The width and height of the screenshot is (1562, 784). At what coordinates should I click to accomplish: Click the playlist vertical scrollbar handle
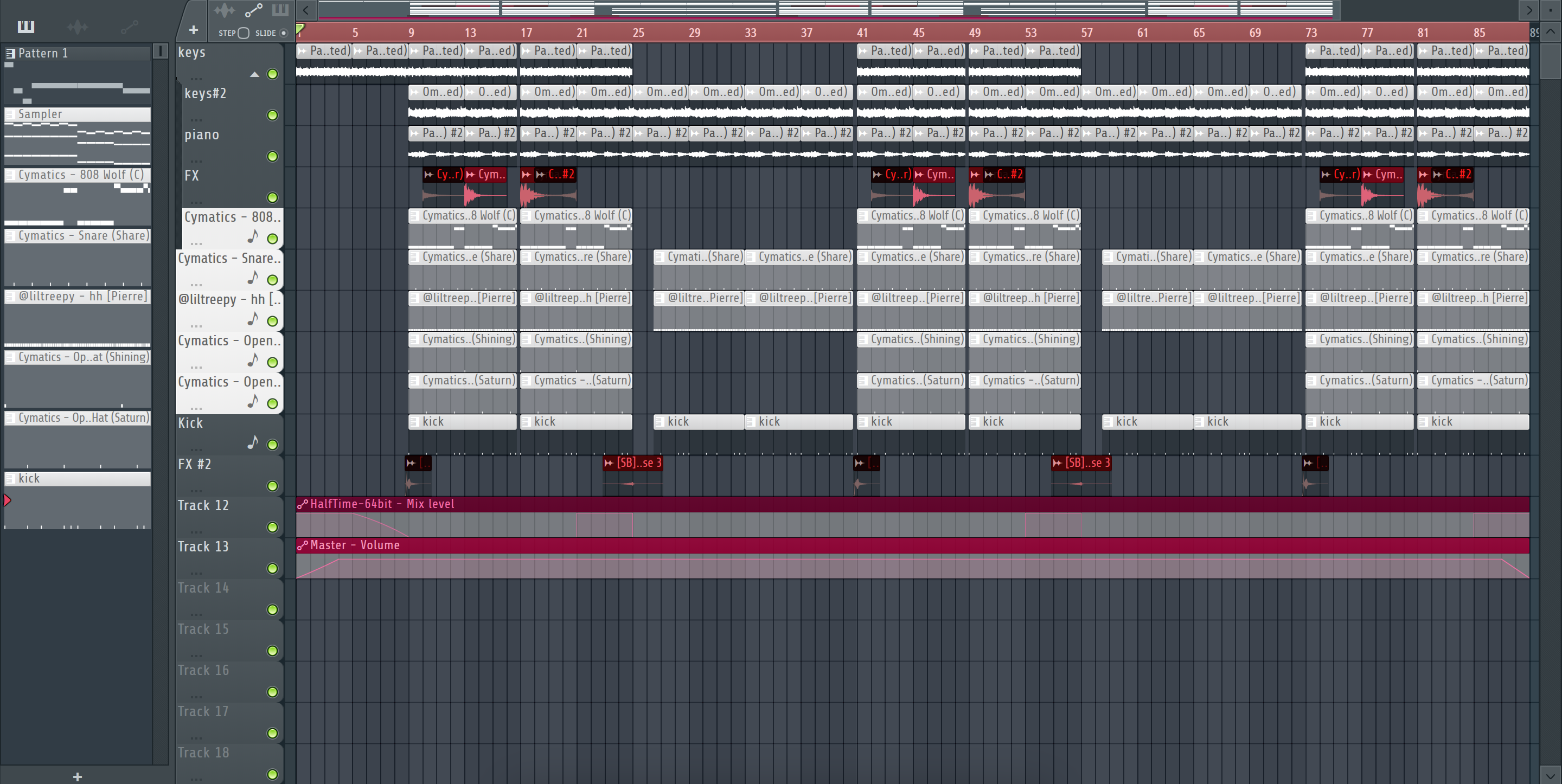click(x=1551, y=60)
